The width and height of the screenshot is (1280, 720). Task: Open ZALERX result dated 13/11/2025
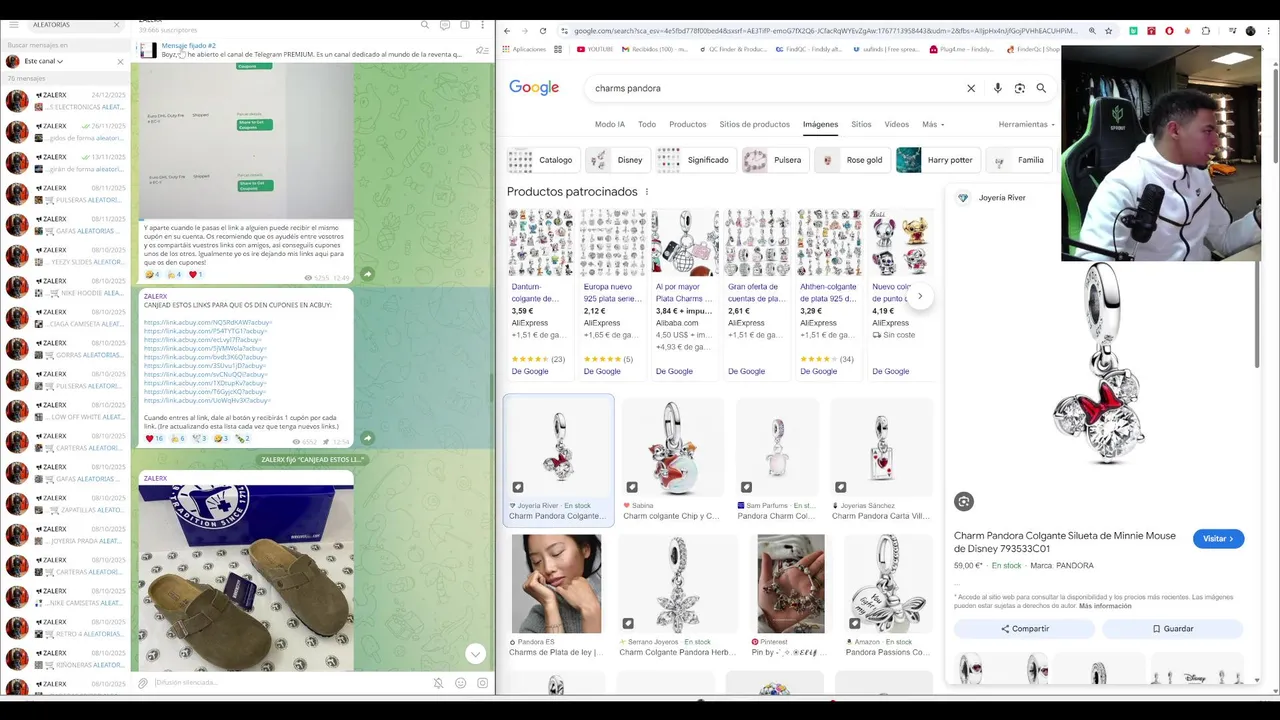pos(65,163)
